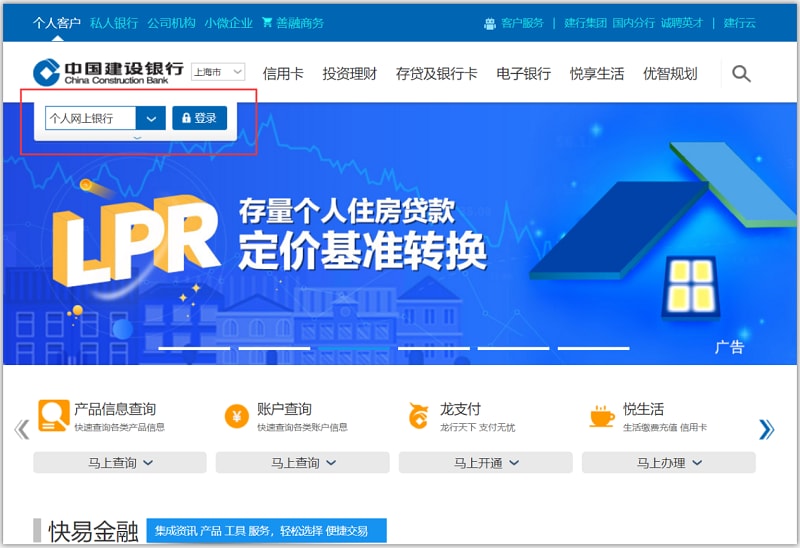800x548 pixels.
Task: Click the China Construction Bank logo
Action: 108,72
